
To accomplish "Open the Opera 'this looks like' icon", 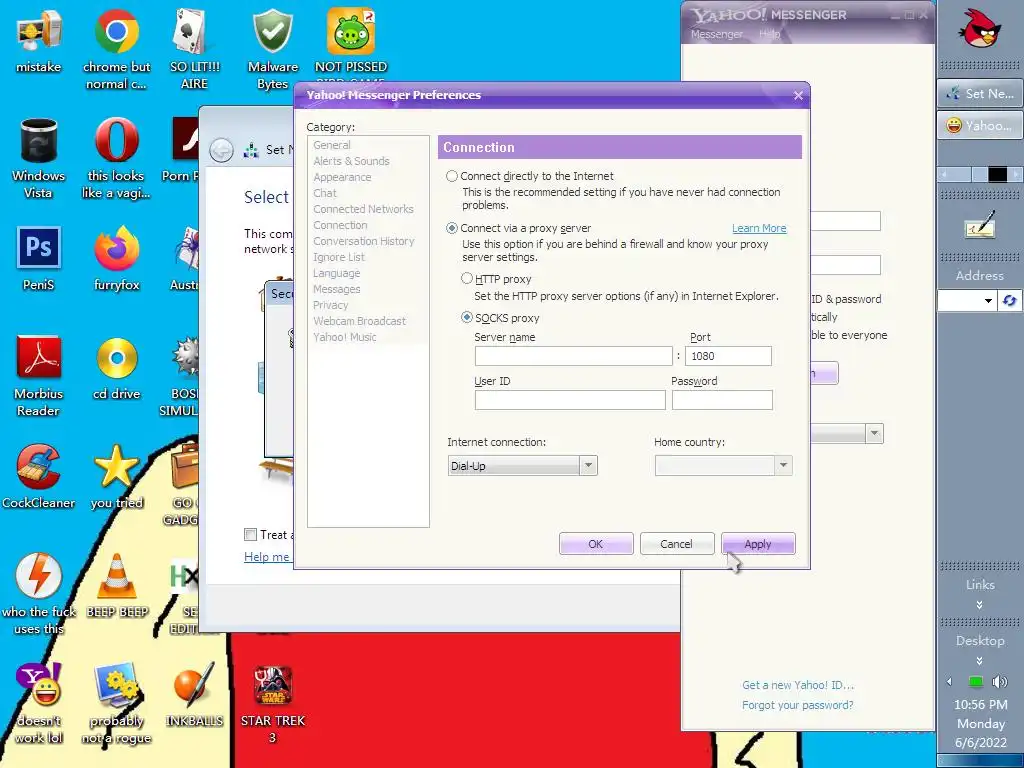I will tap(116, 140).
